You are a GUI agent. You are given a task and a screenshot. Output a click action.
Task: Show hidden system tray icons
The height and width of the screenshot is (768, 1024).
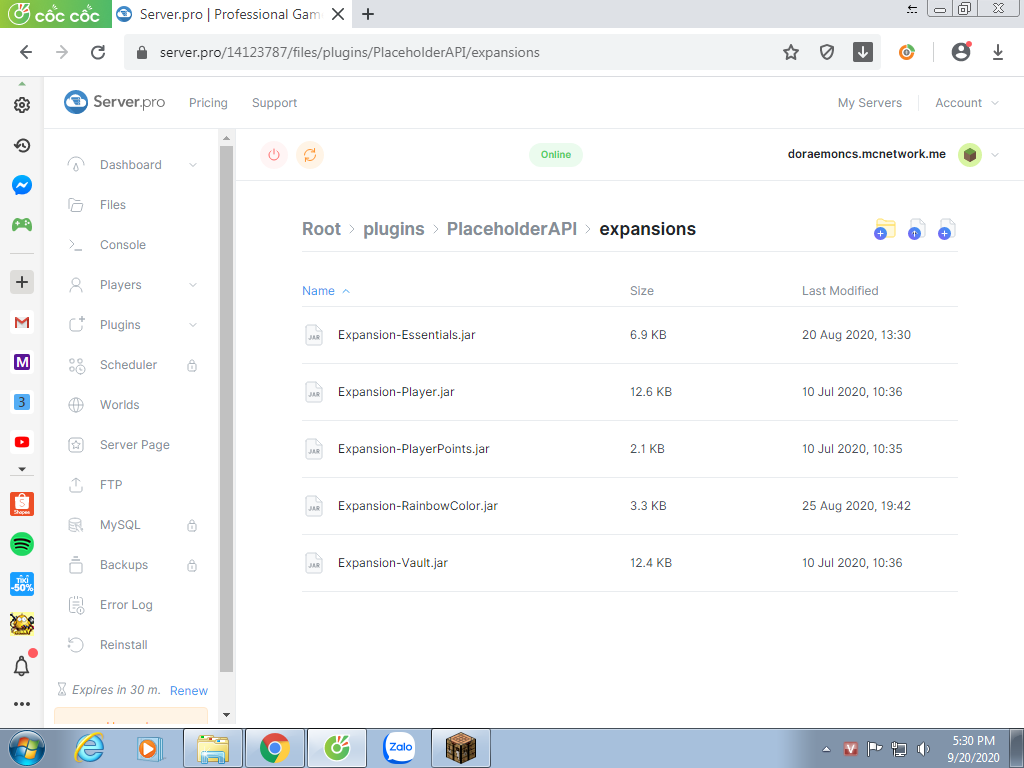click(826, 749)
